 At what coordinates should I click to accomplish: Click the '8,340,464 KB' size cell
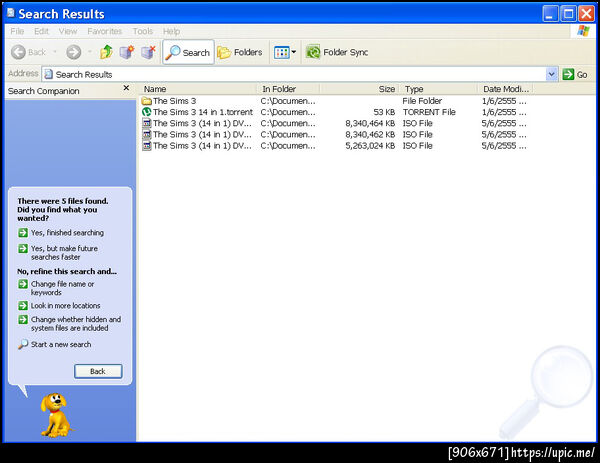pyautogui.click(x=370, y=123)
